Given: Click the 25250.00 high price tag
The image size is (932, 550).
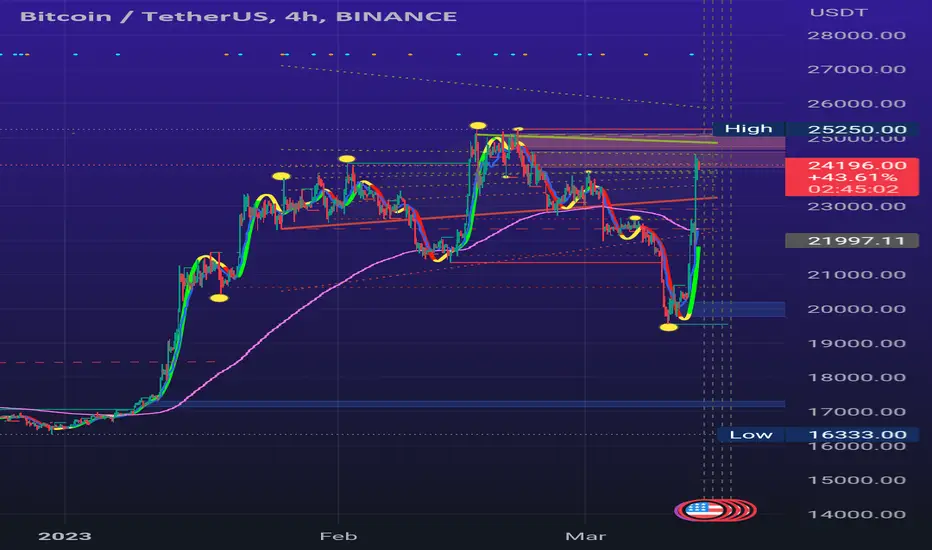Looking at the screenshot, I should click(x=857, y=130).
